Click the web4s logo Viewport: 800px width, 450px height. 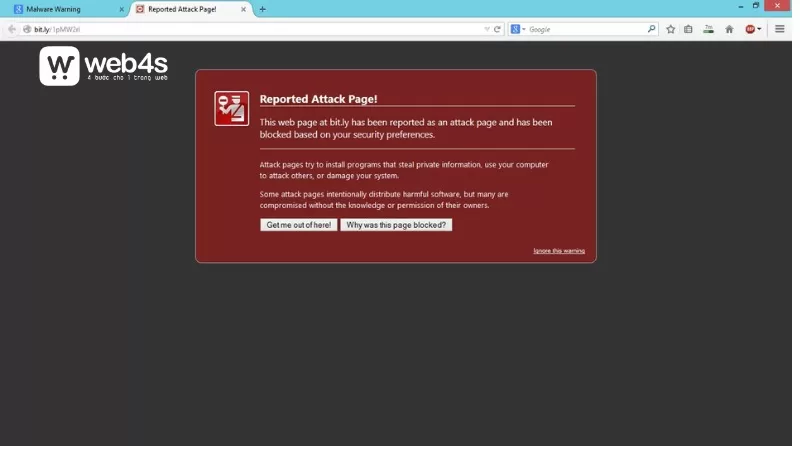(104, 66)
